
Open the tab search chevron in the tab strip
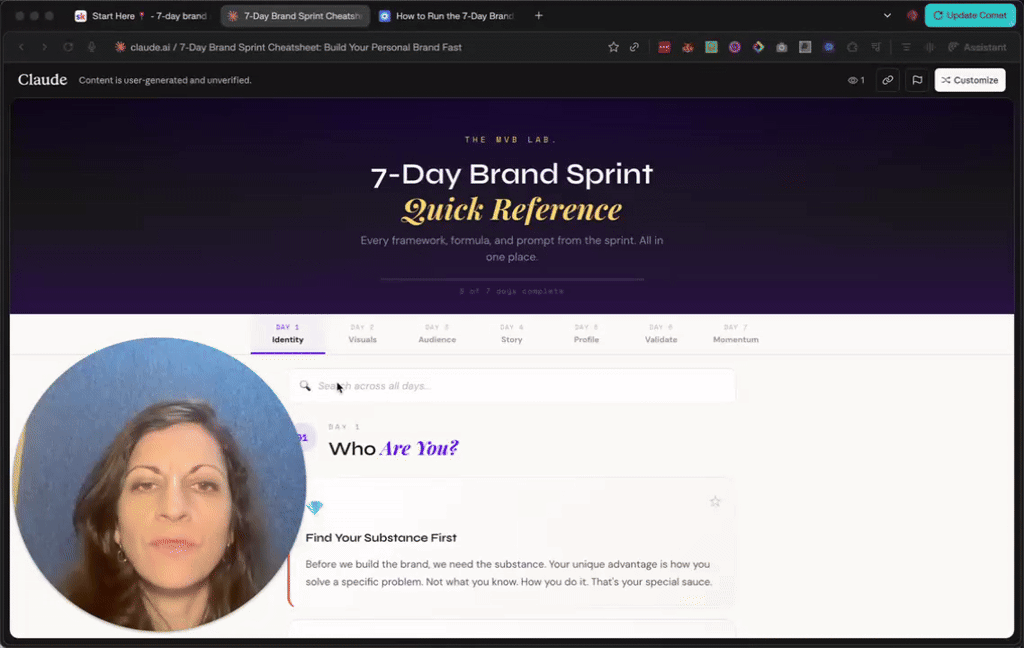pos(886,15)
